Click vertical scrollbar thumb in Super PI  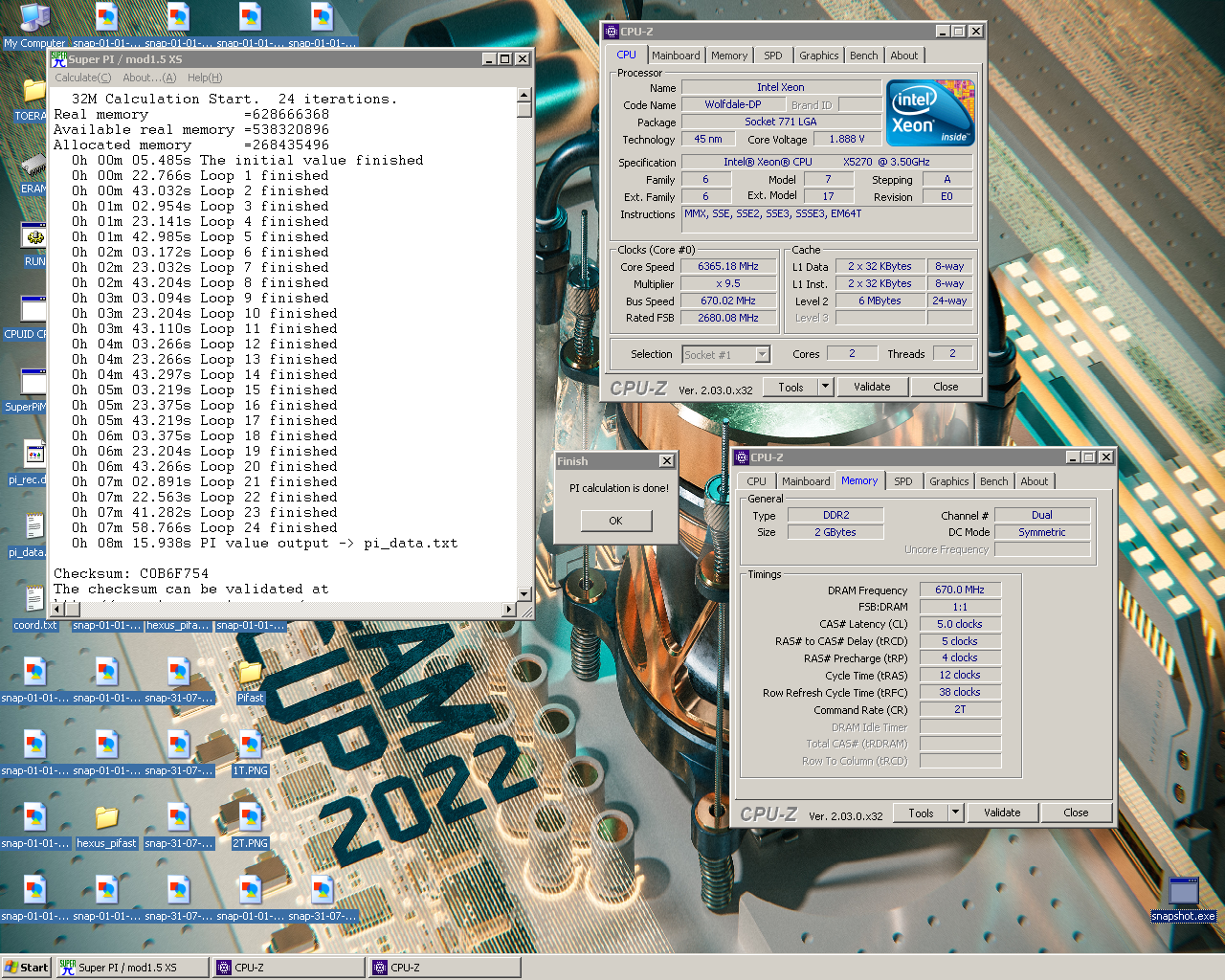524,109
